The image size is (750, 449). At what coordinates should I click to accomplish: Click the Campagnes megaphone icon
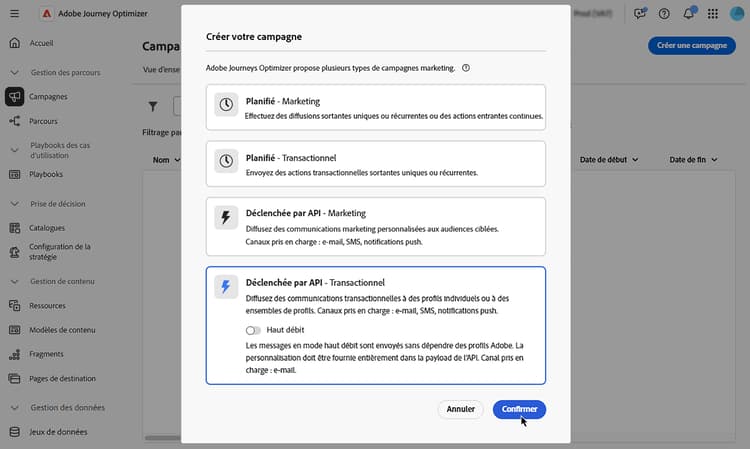point(14,96)
